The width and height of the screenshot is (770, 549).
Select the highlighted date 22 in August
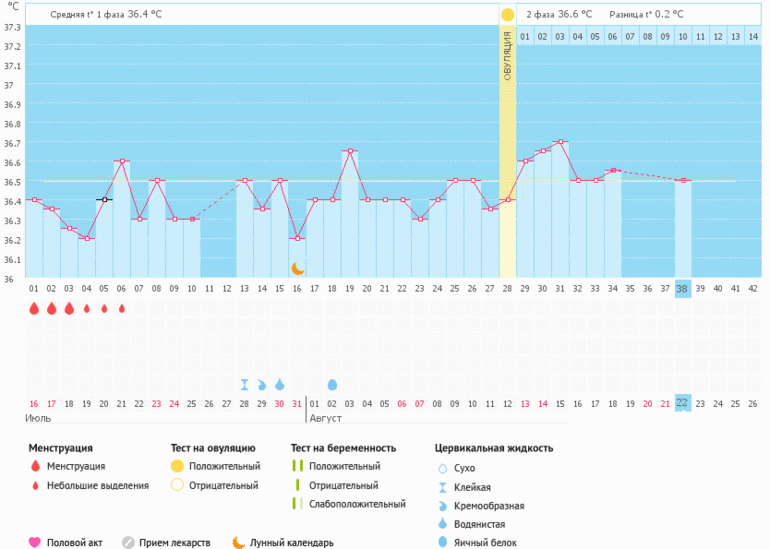683,403
